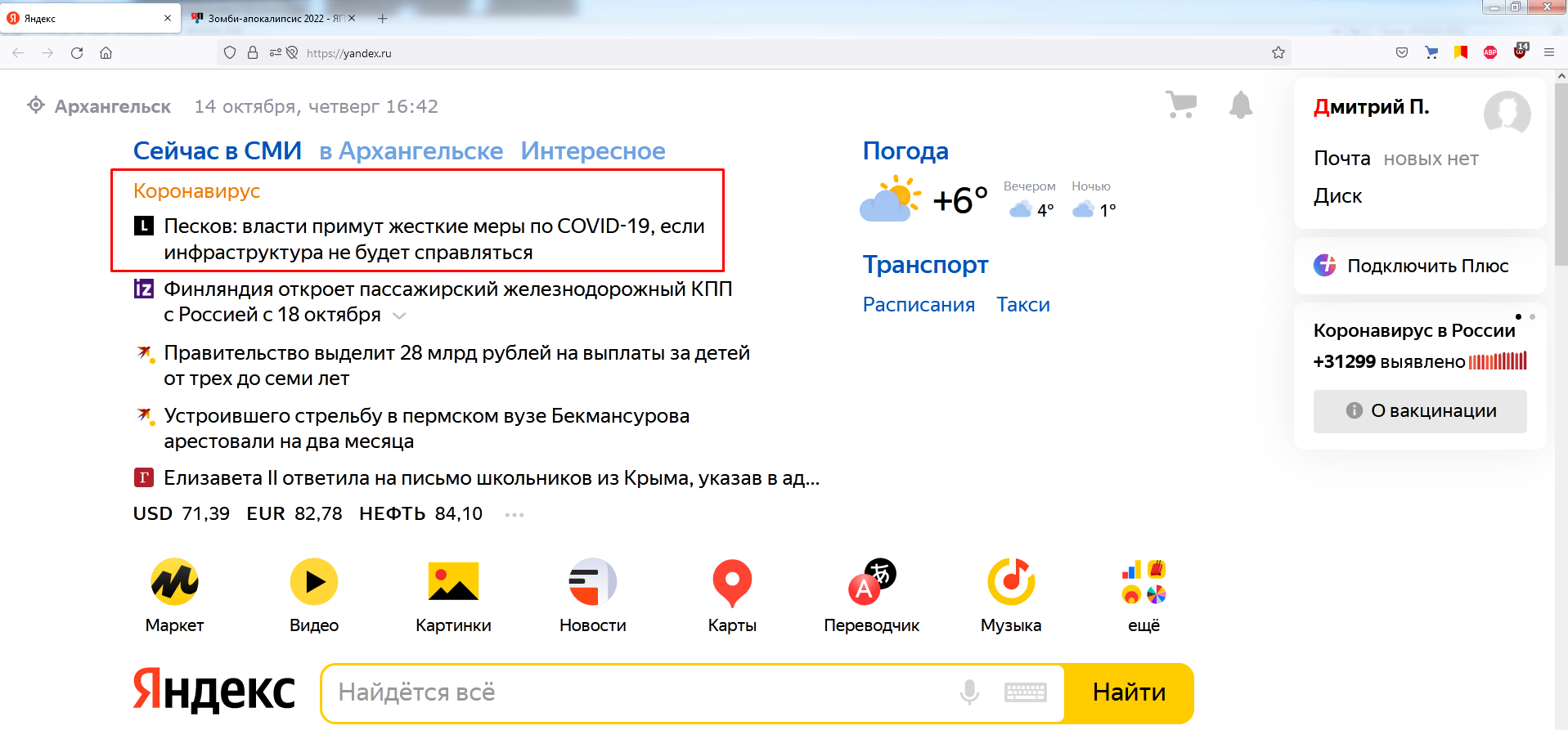This screenshot has height=730, width=1568.
Task: Open Yandex Music (Музыка) icon
Action: pyautogui.click(x=1011, y=582)
